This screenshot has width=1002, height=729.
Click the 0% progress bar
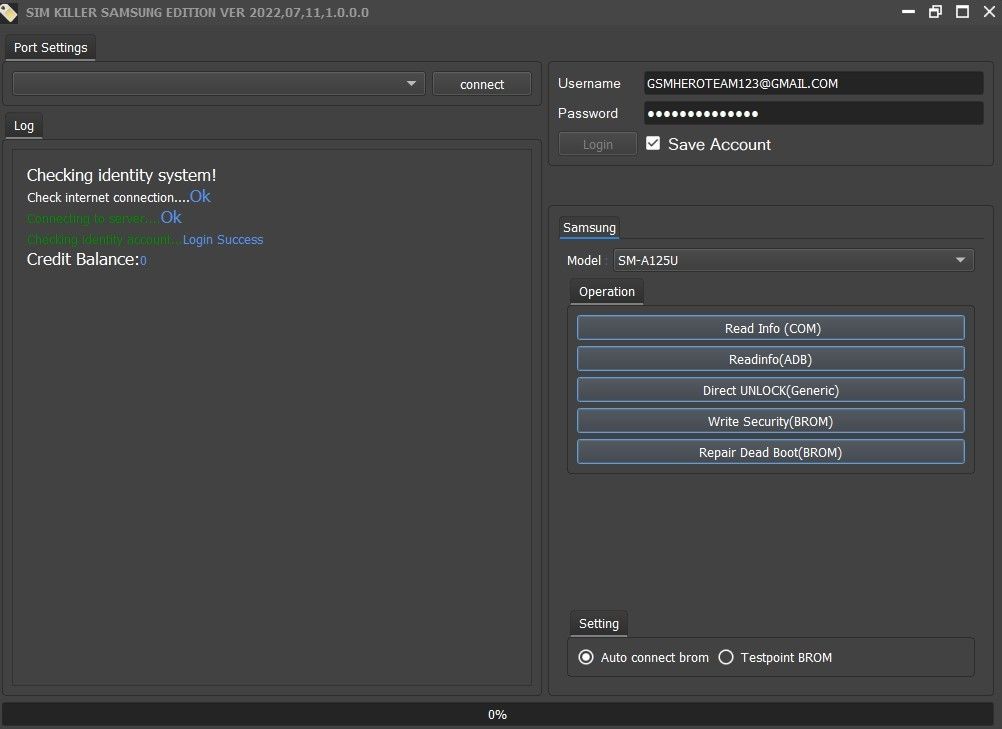point(497,714)
